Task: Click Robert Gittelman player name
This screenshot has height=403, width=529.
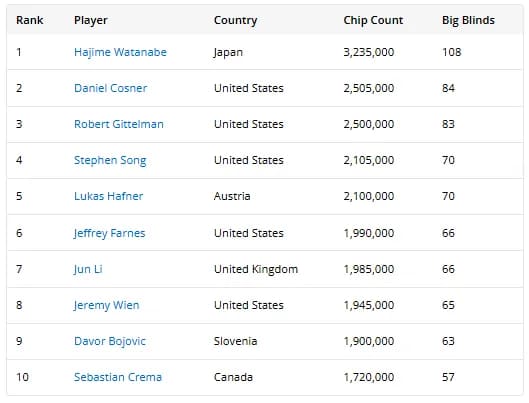Action: point(119,124)
